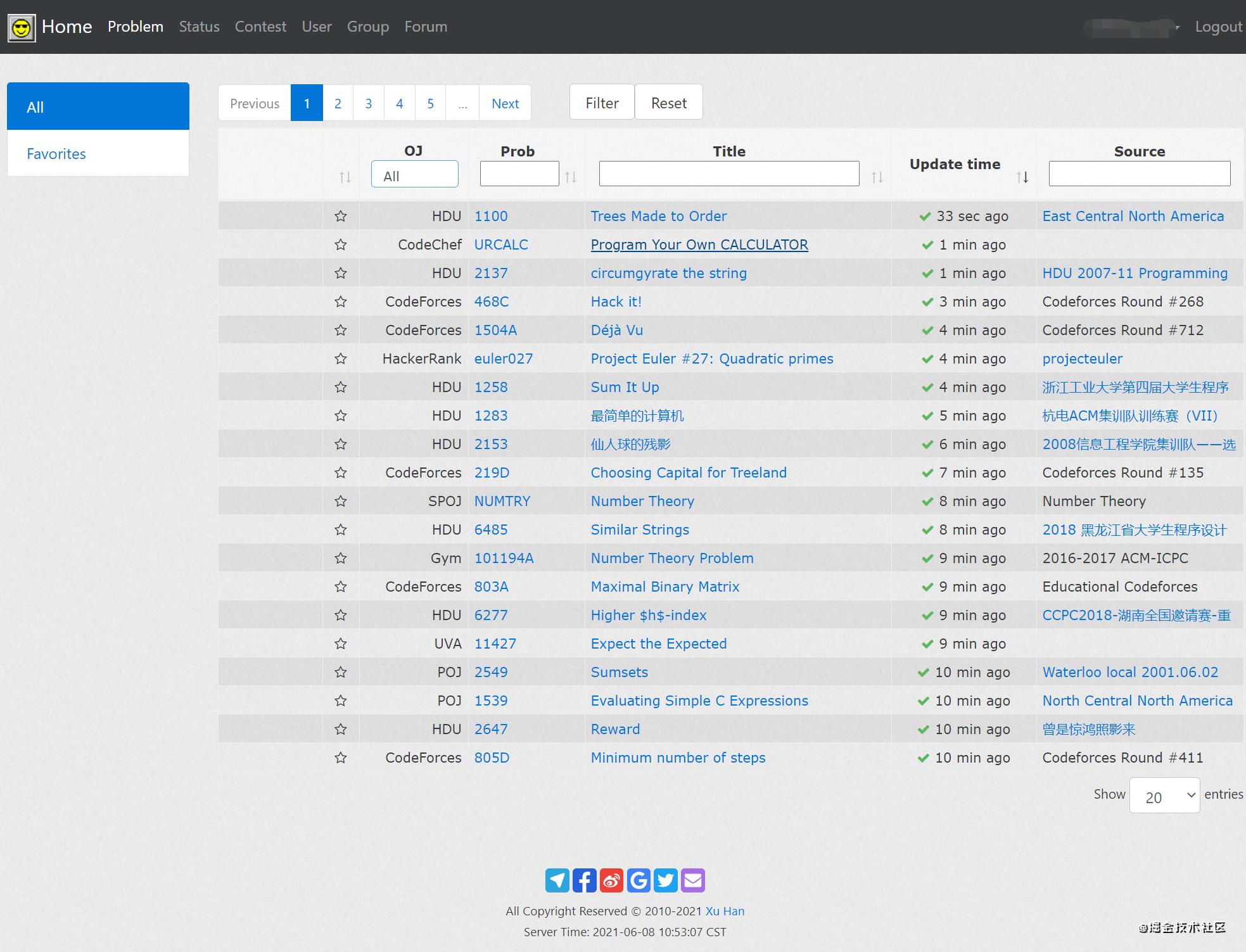Sort by Prob column arrows
This screenshot has width=1246, height=952.
[x=570, y=177]
